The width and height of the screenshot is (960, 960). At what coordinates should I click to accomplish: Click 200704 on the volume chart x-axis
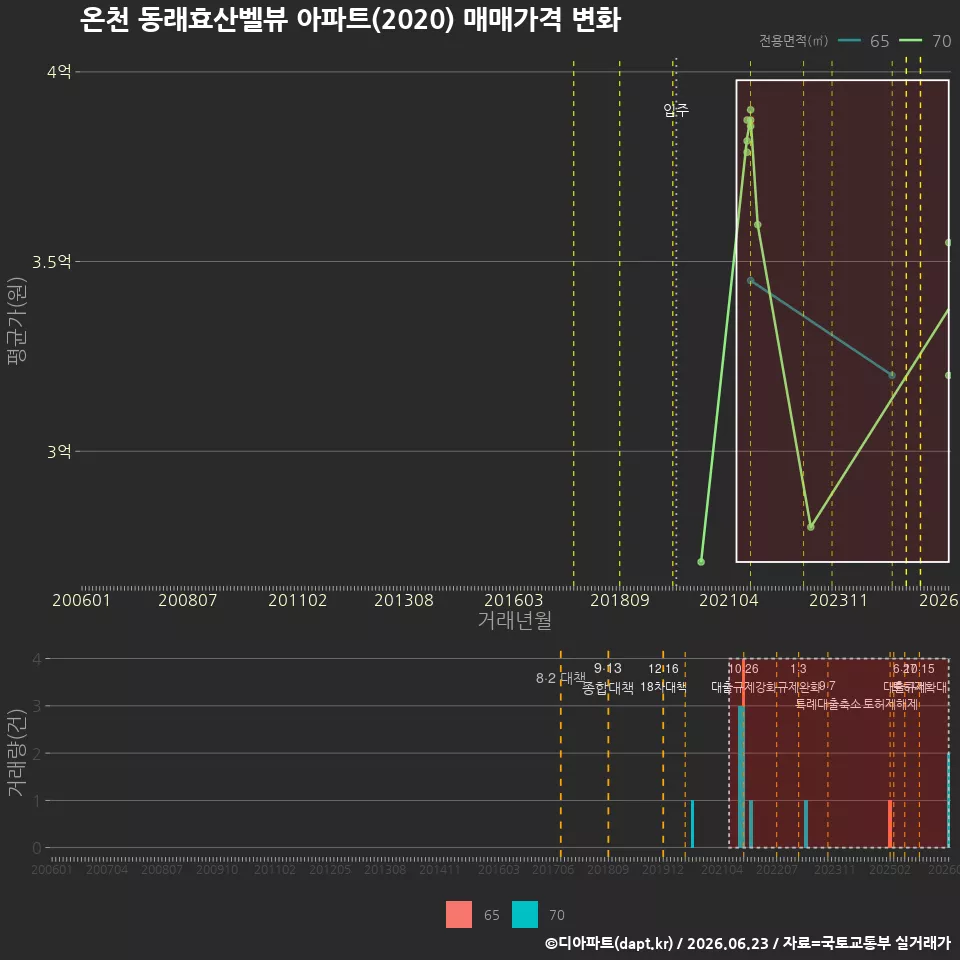click(107, 869)
